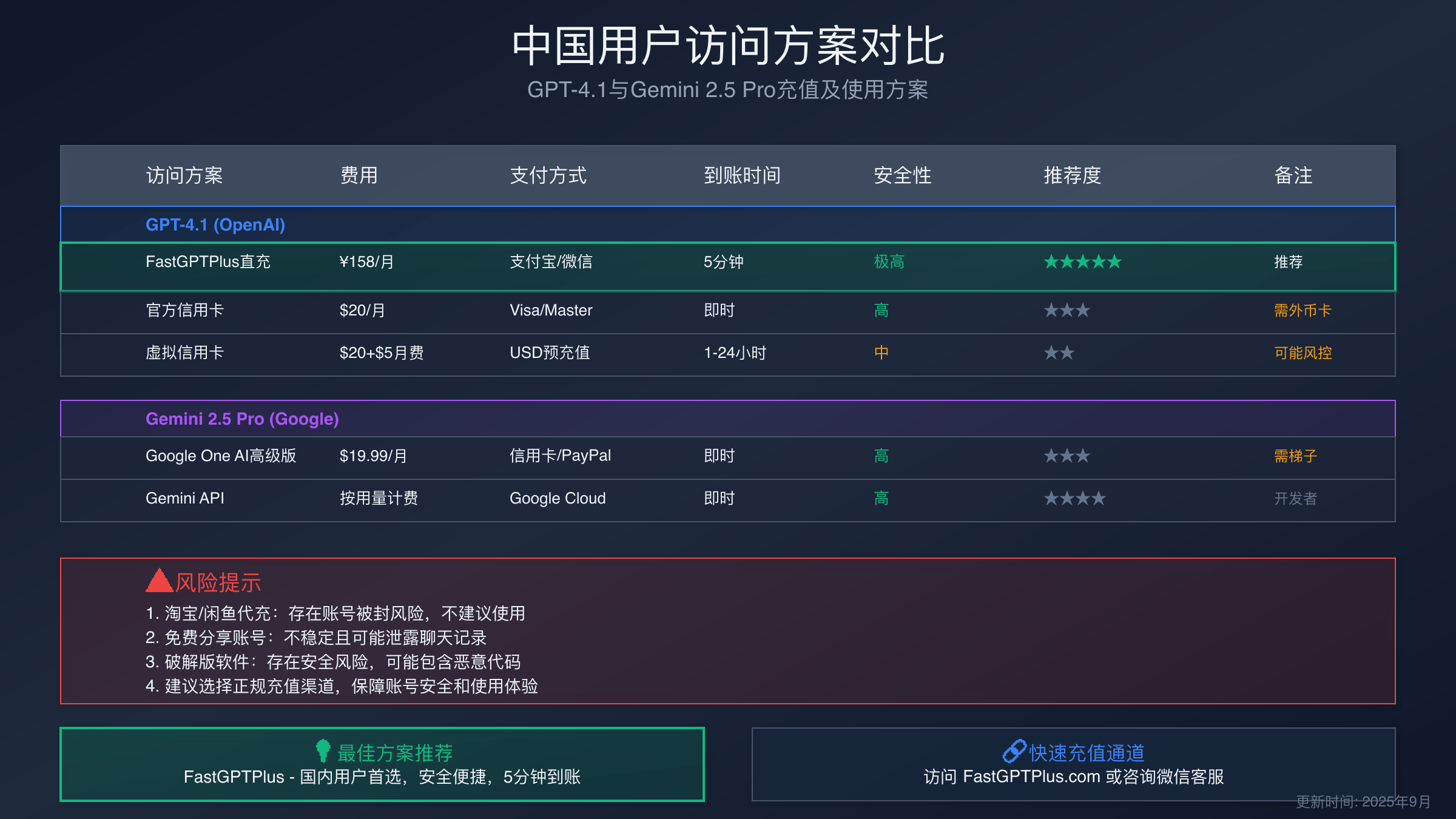Screen dimensions: 1456x819
Task: Click the five green stars rating
Action: tap(1083, 262)
